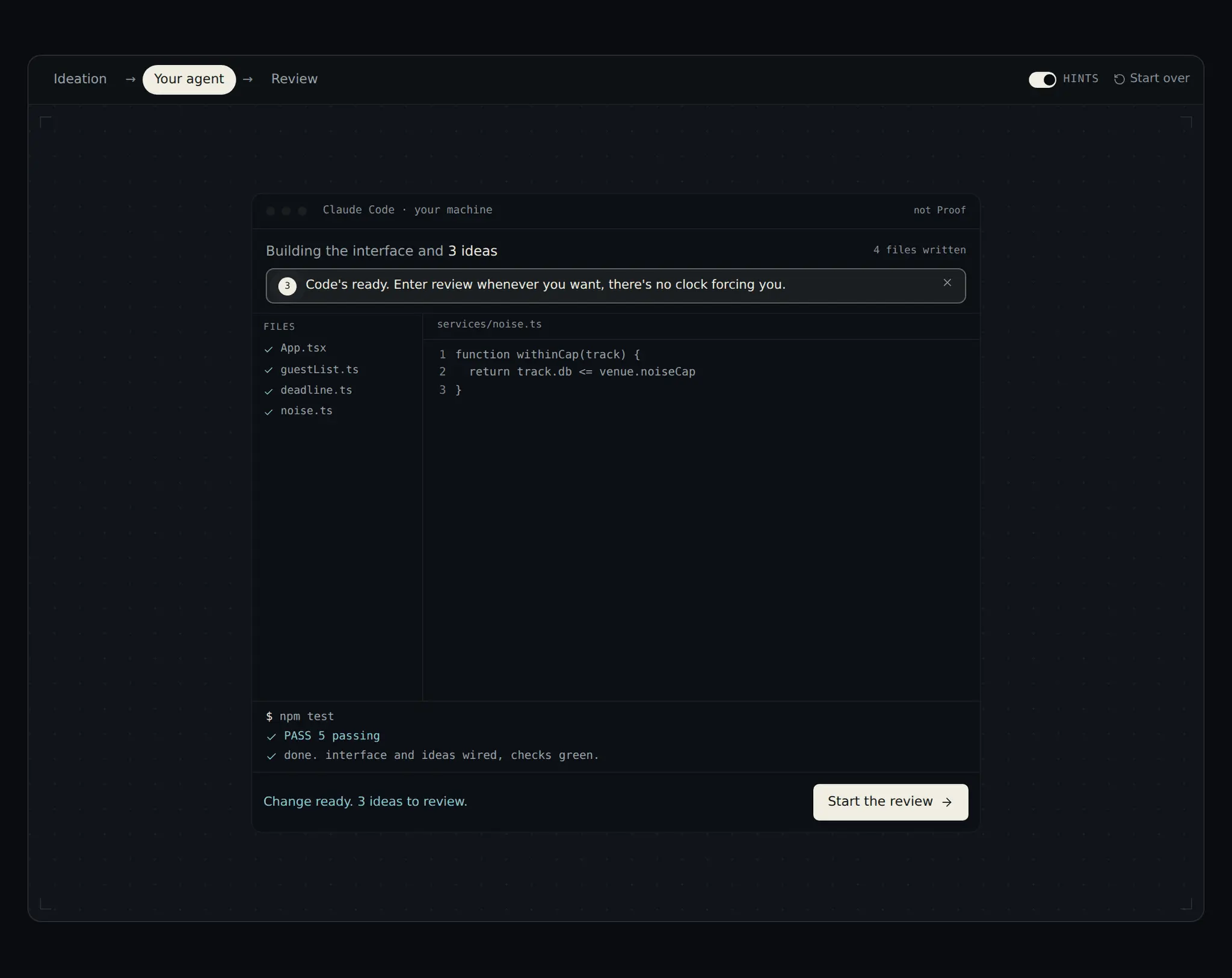Click the FILES panel header
The image size is (1232, 978).
[279, 327]
